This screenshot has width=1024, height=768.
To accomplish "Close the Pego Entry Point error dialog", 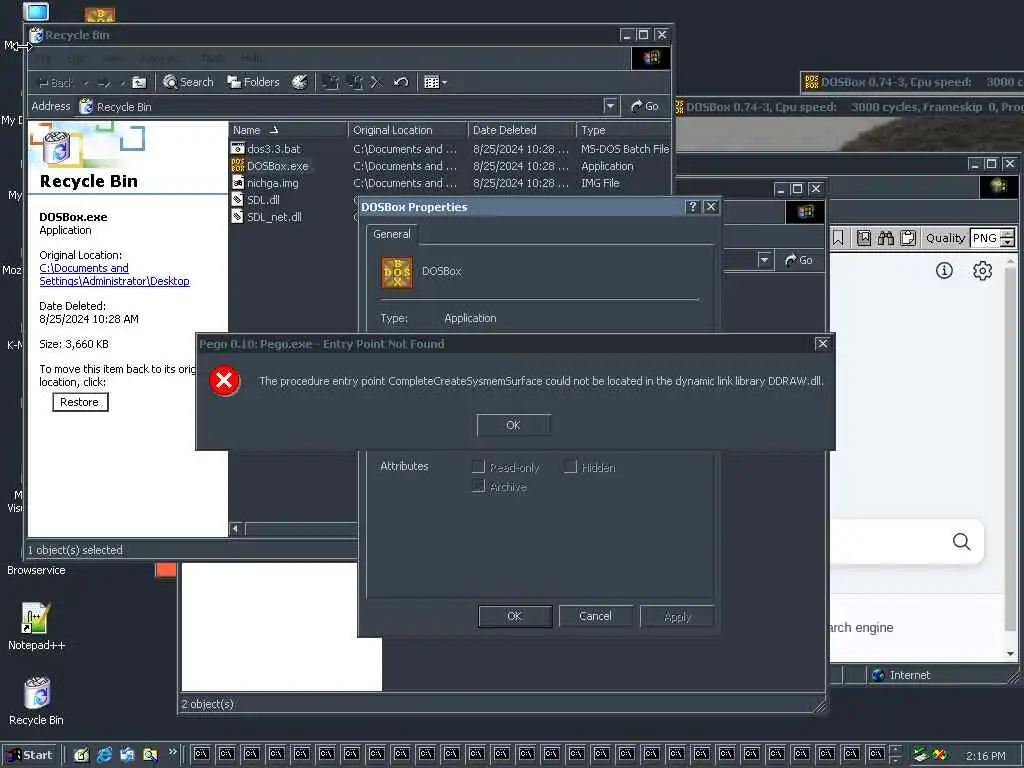I will click(x=822, y=344).
